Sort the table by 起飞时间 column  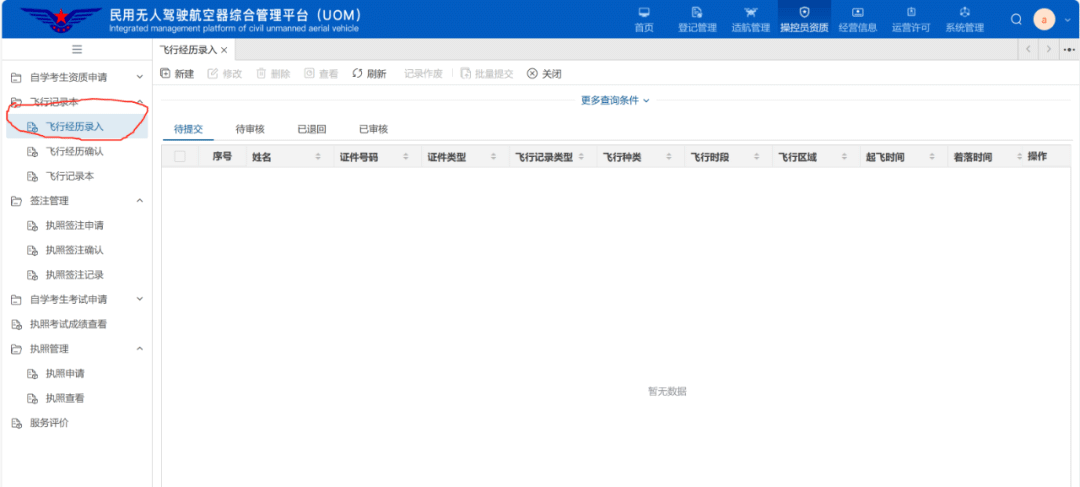tap(932, 157)
